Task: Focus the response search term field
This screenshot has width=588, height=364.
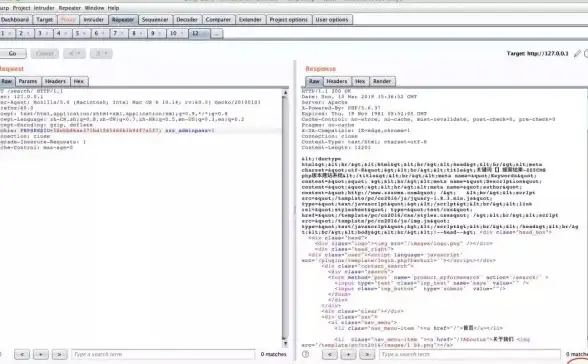Action: [x=470, y=354]
